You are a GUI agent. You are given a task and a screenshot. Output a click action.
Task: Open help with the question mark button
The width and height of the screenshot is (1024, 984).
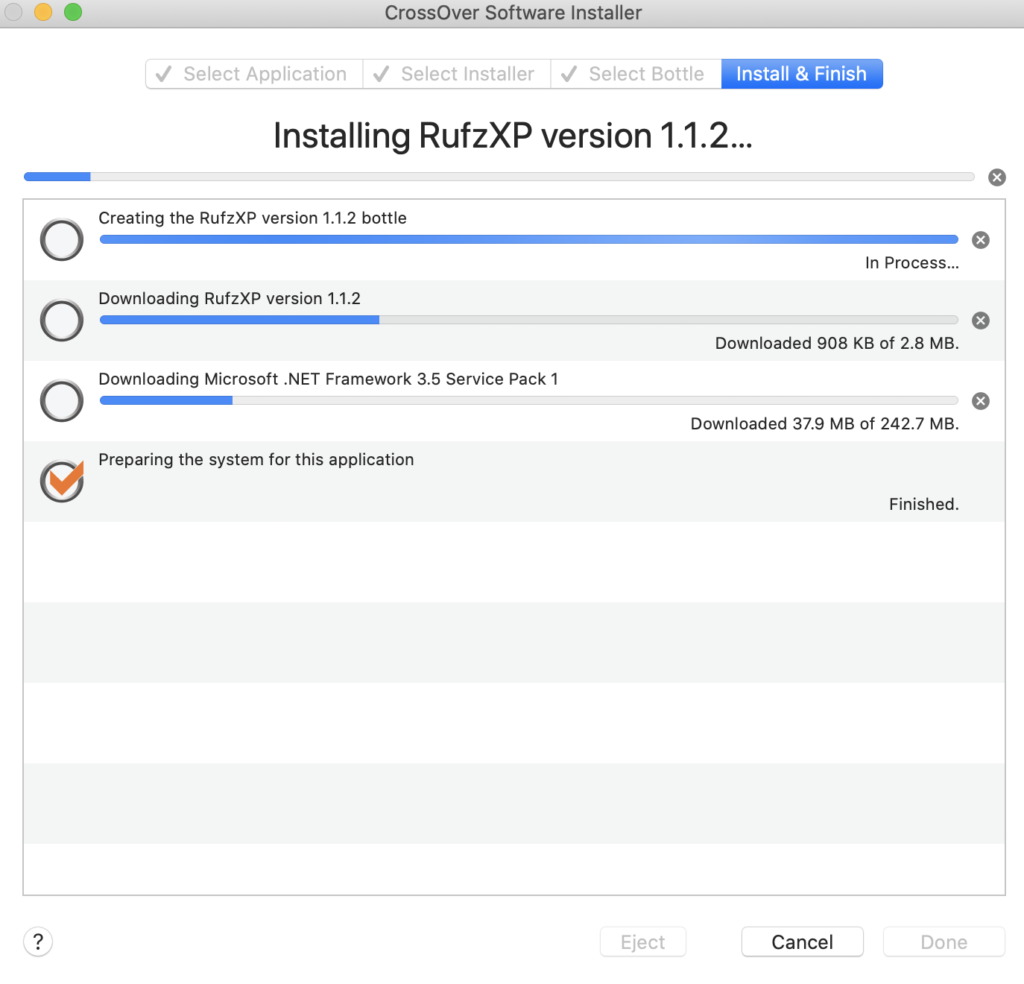click(x=38, y=941)
